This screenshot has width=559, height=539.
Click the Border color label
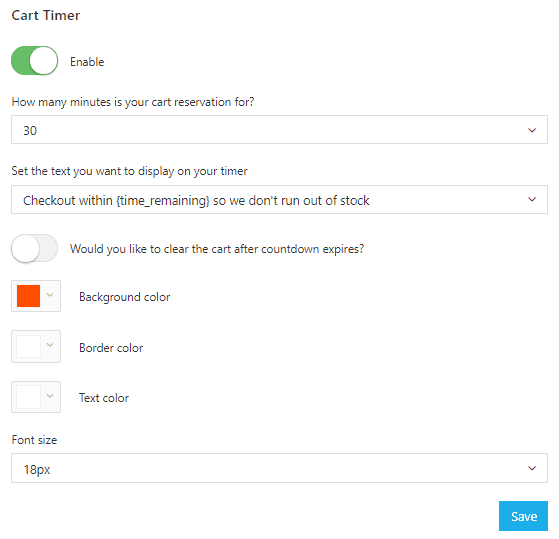click(111, 348)
